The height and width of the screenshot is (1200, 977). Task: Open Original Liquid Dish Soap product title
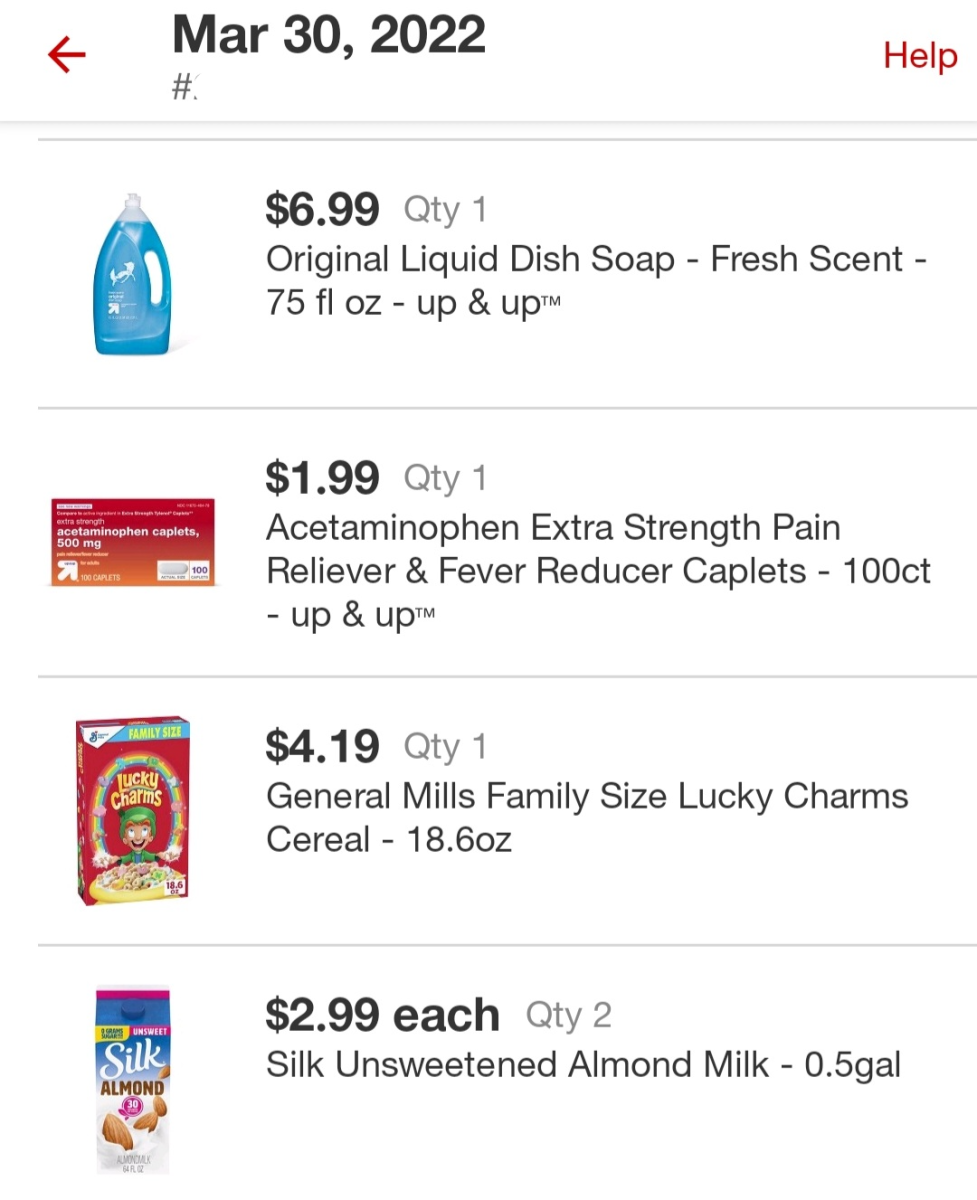point(596,280)
